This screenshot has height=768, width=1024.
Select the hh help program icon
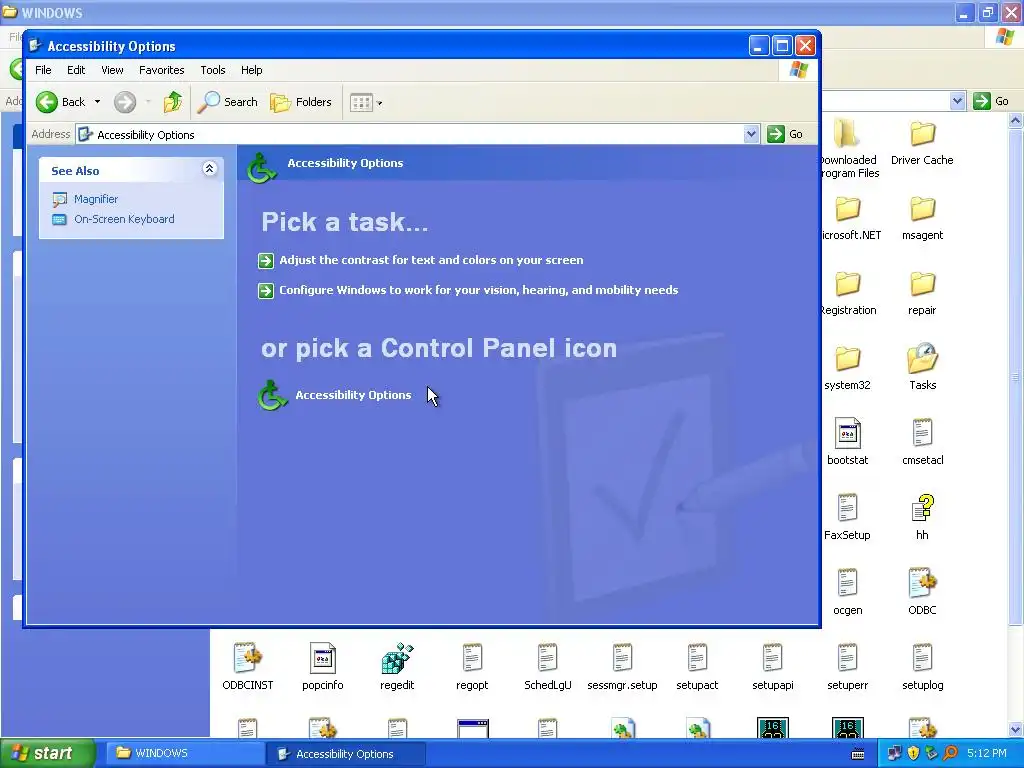[x=922, y=518]
